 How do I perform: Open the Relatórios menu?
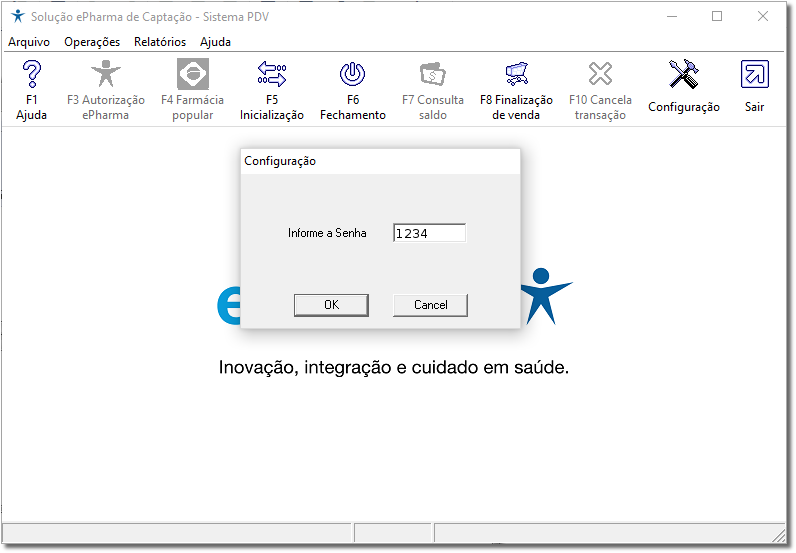click(x=160, y=42)
